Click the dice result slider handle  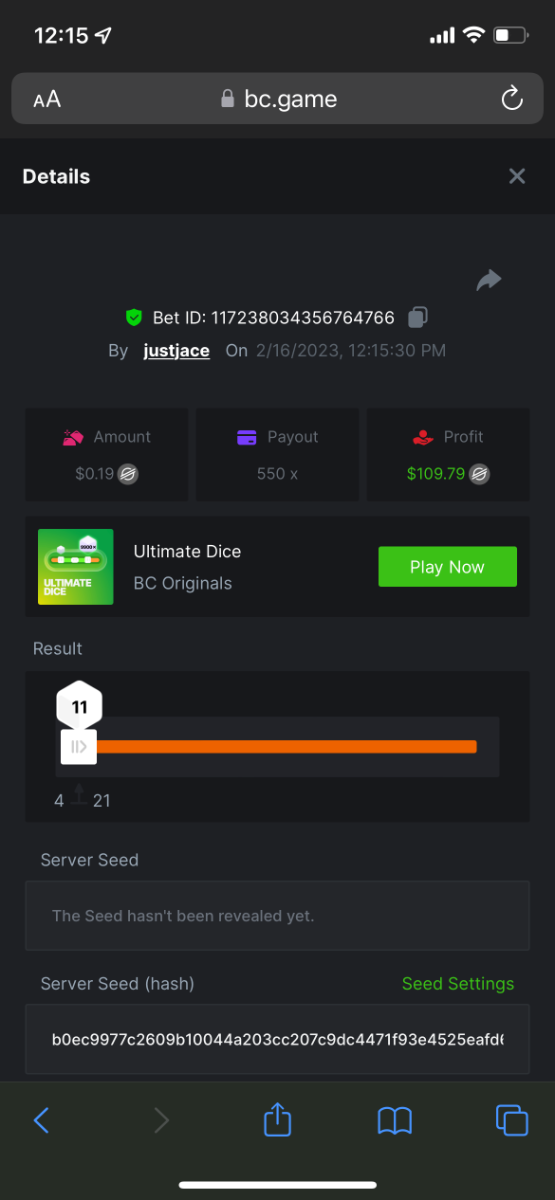pos(79,746)
